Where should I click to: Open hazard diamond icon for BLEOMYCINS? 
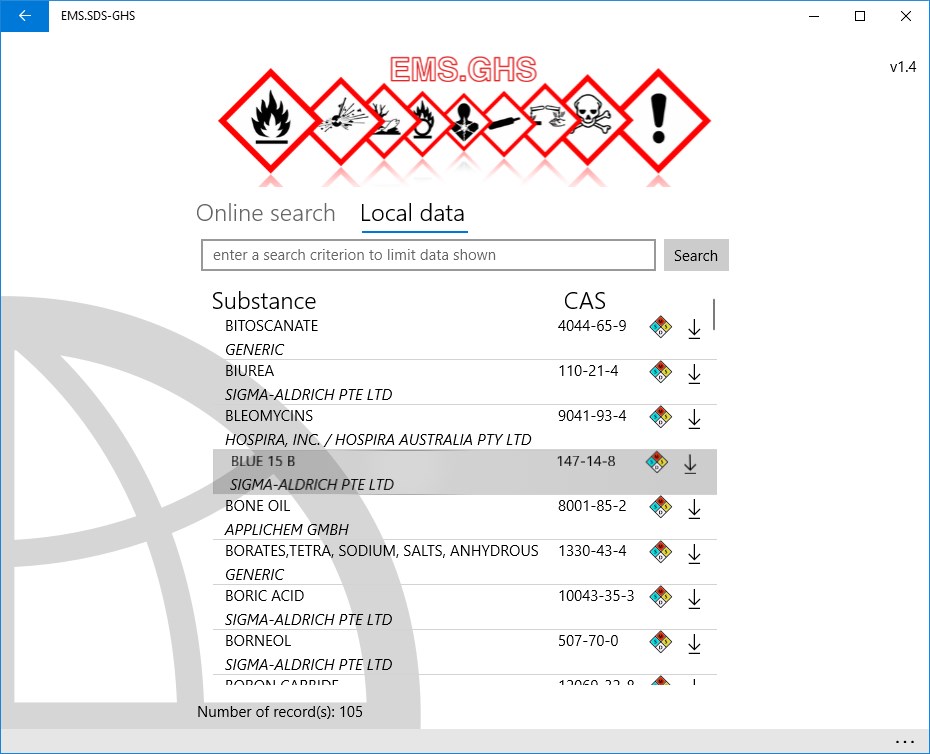(x=660, y=416)
